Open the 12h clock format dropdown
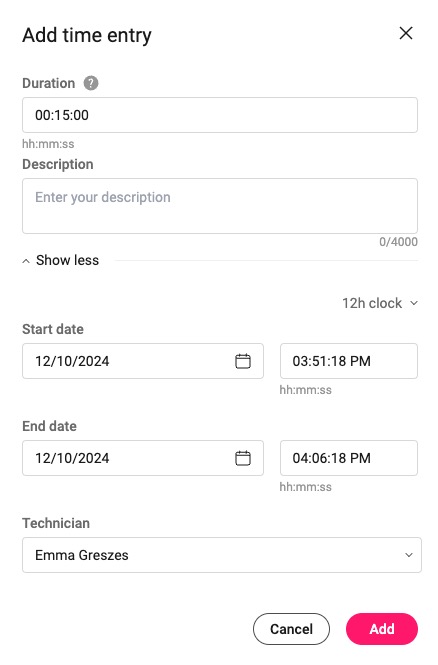438x665 pixels. coord(380,303)
